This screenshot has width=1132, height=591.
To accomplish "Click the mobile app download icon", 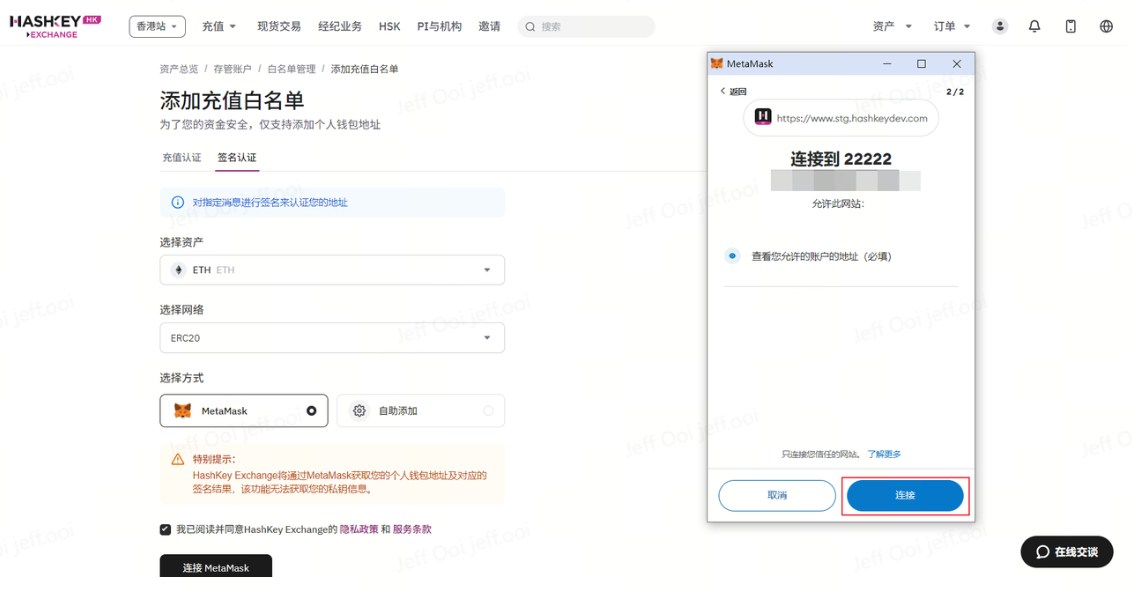I will [x=1071, y=26].
